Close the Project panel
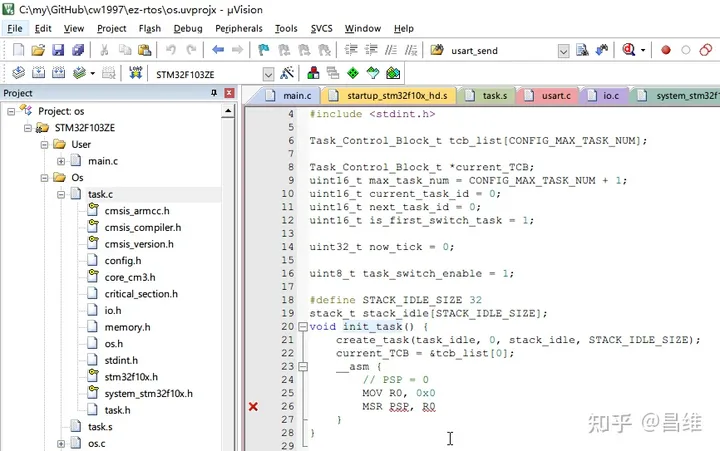The width and height of the screenshot is (720, 451). 229,93
